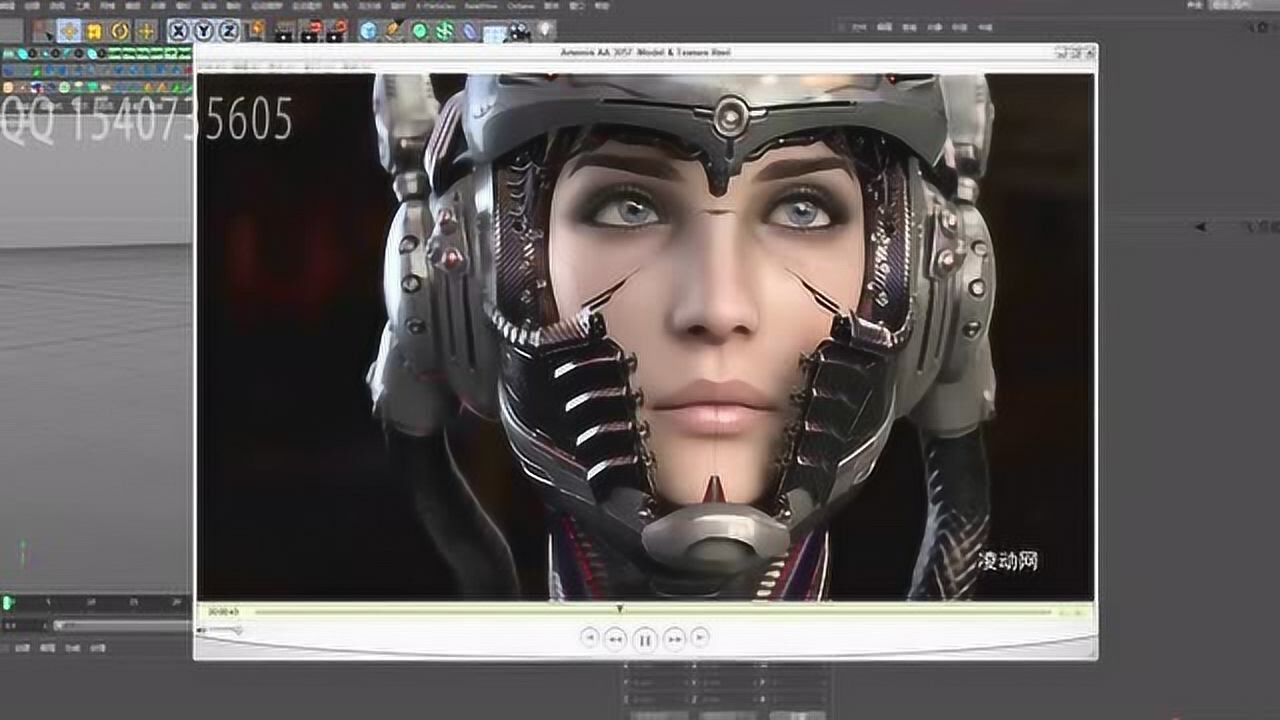The image size is (1280, 720).
Task: Toggle the Y axis lock
Action: [203, 31]
